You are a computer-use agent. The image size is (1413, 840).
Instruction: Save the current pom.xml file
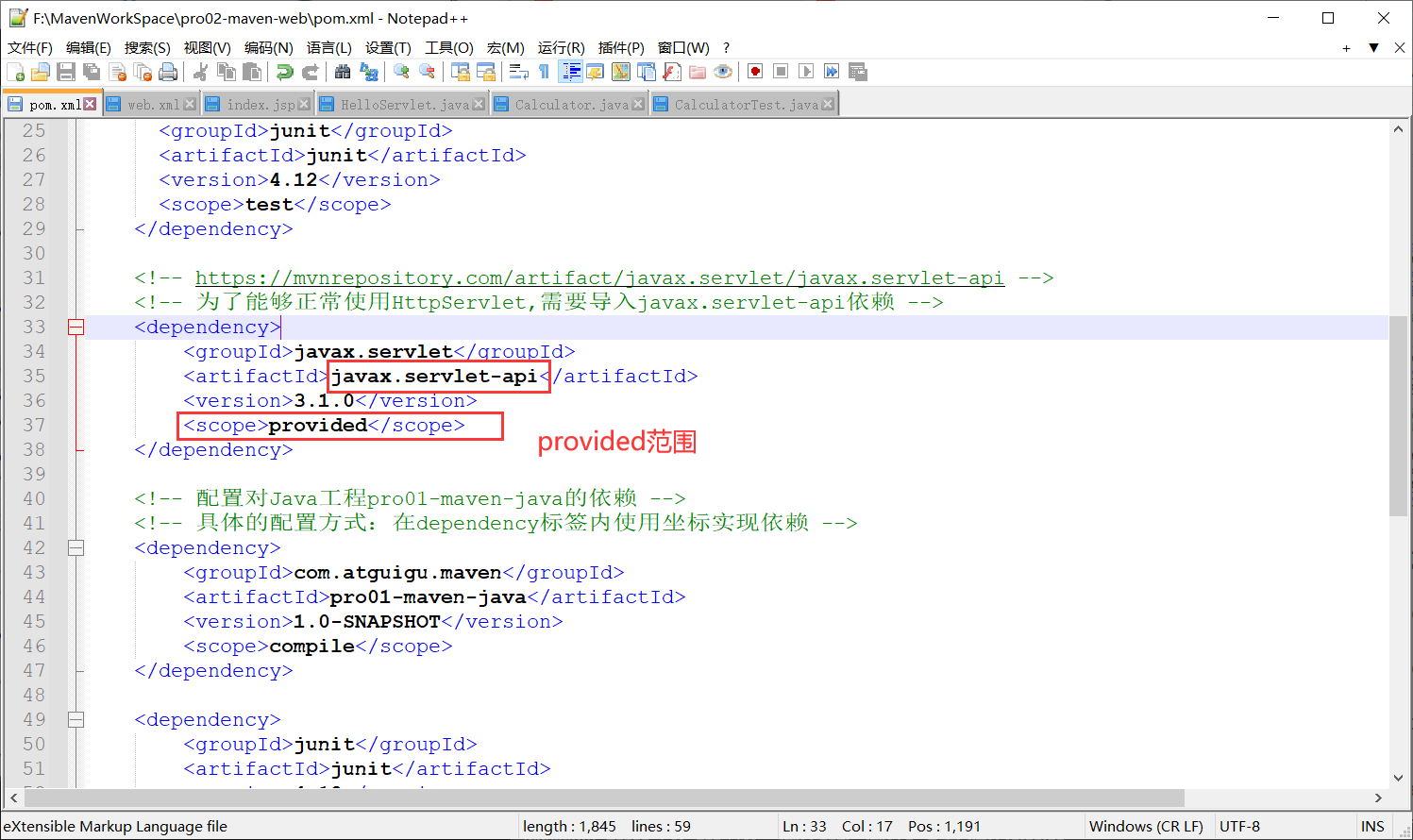66,72
